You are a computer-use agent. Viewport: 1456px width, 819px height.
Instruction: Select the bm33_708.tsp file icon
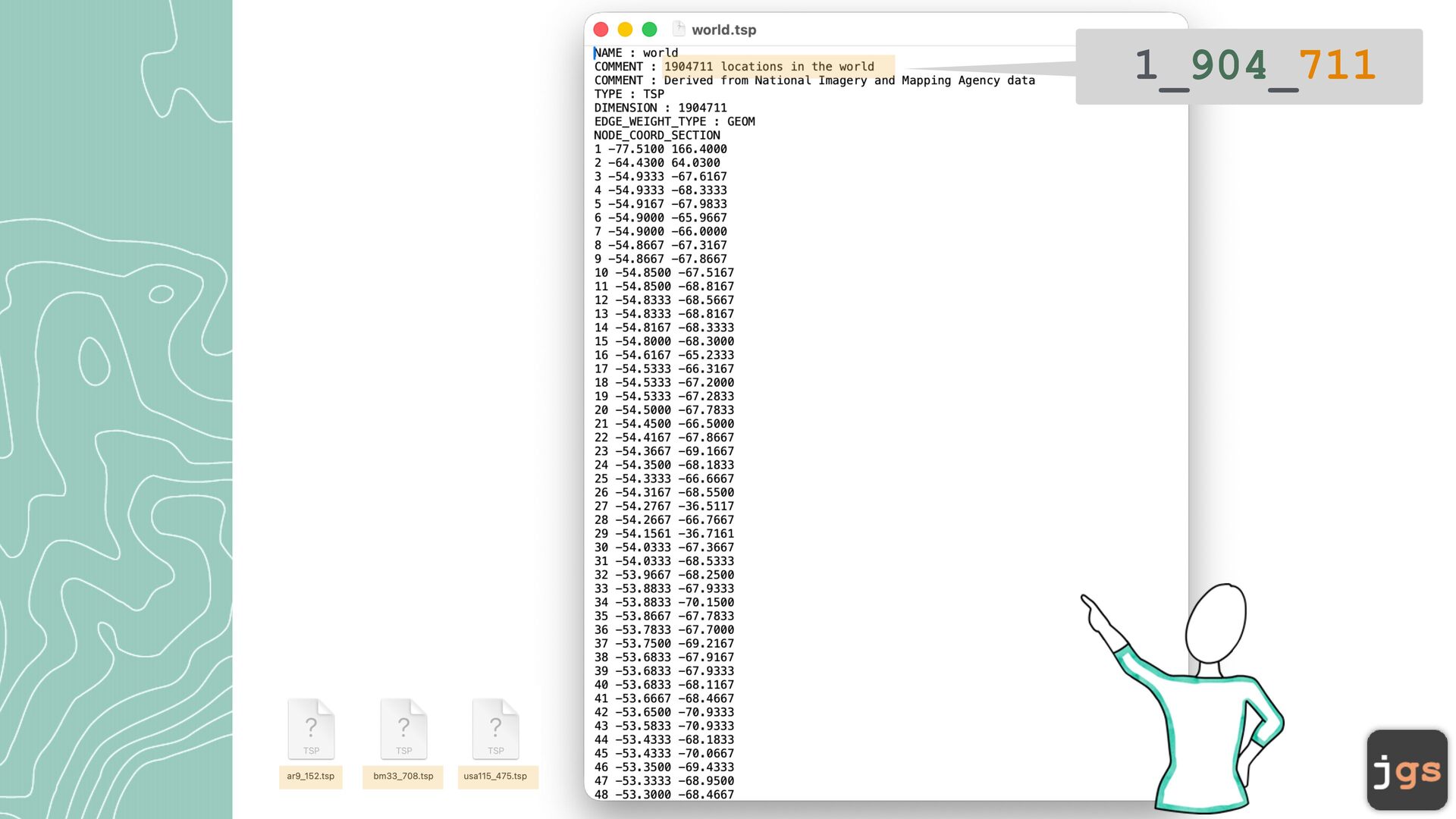click(403, 729)
